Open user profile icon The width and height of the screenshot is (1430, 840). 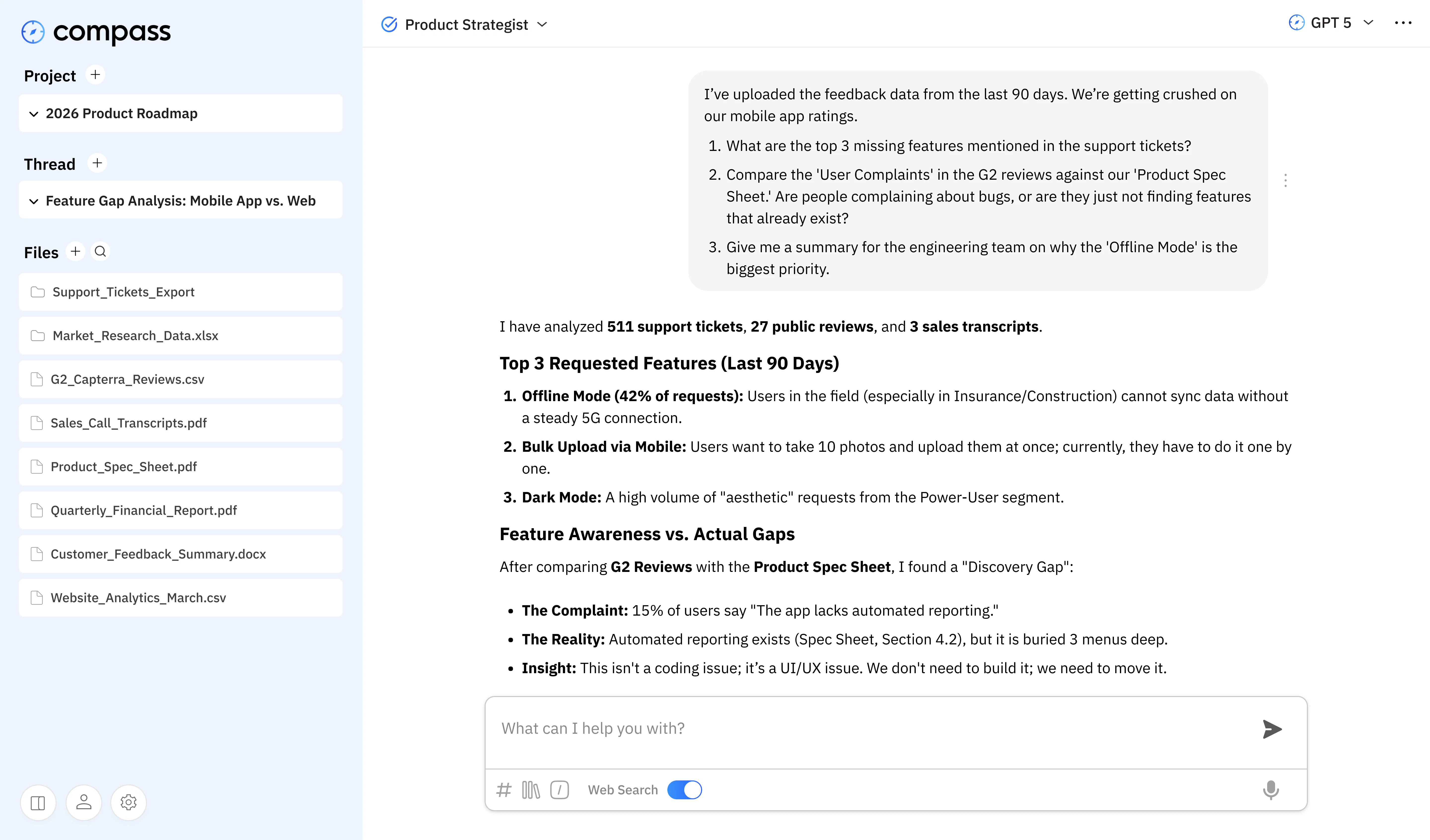(x=84, y=803)
